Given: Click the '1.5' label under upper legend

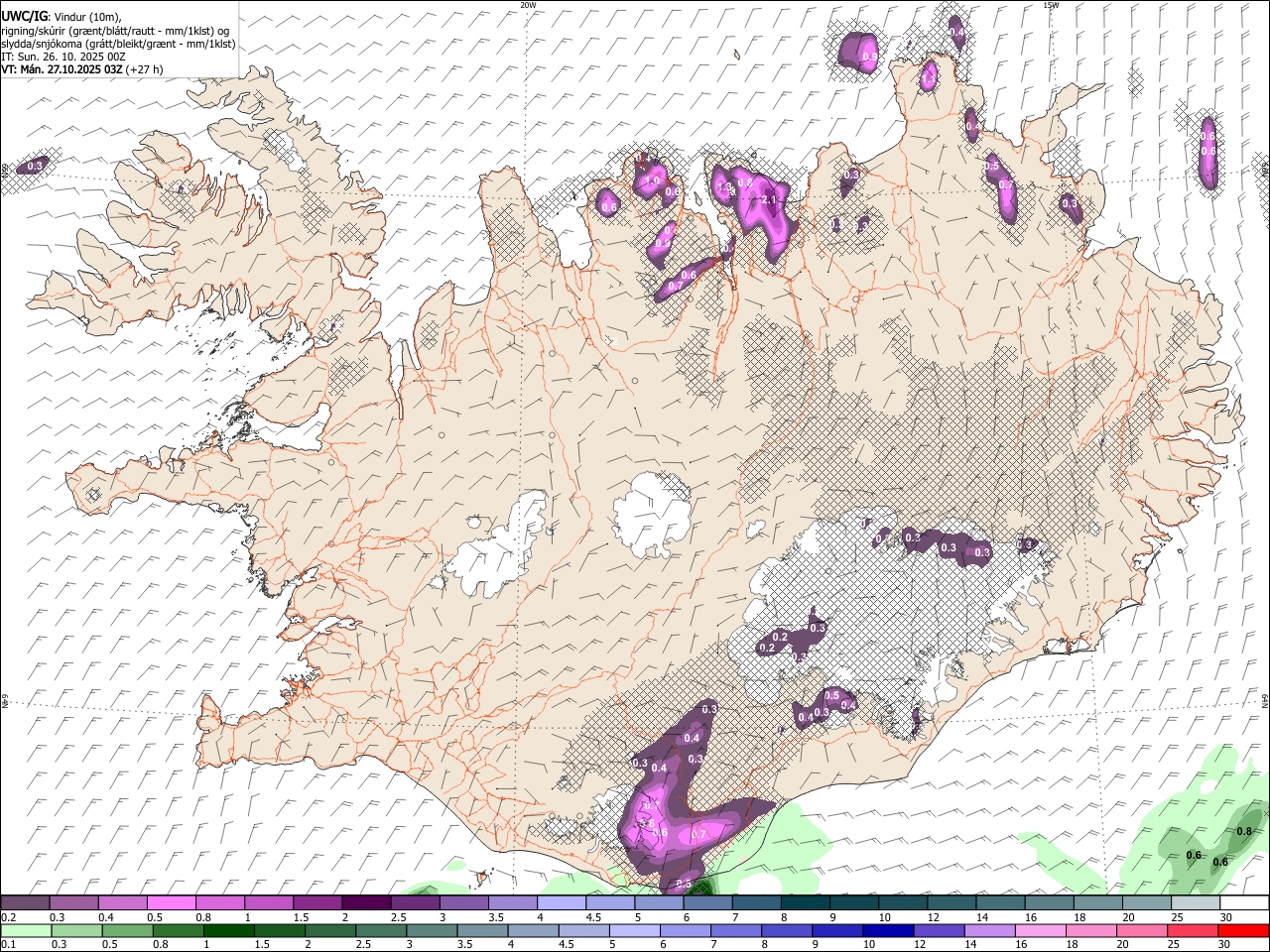Looking at the screenshot, I should tap(300, 917).
